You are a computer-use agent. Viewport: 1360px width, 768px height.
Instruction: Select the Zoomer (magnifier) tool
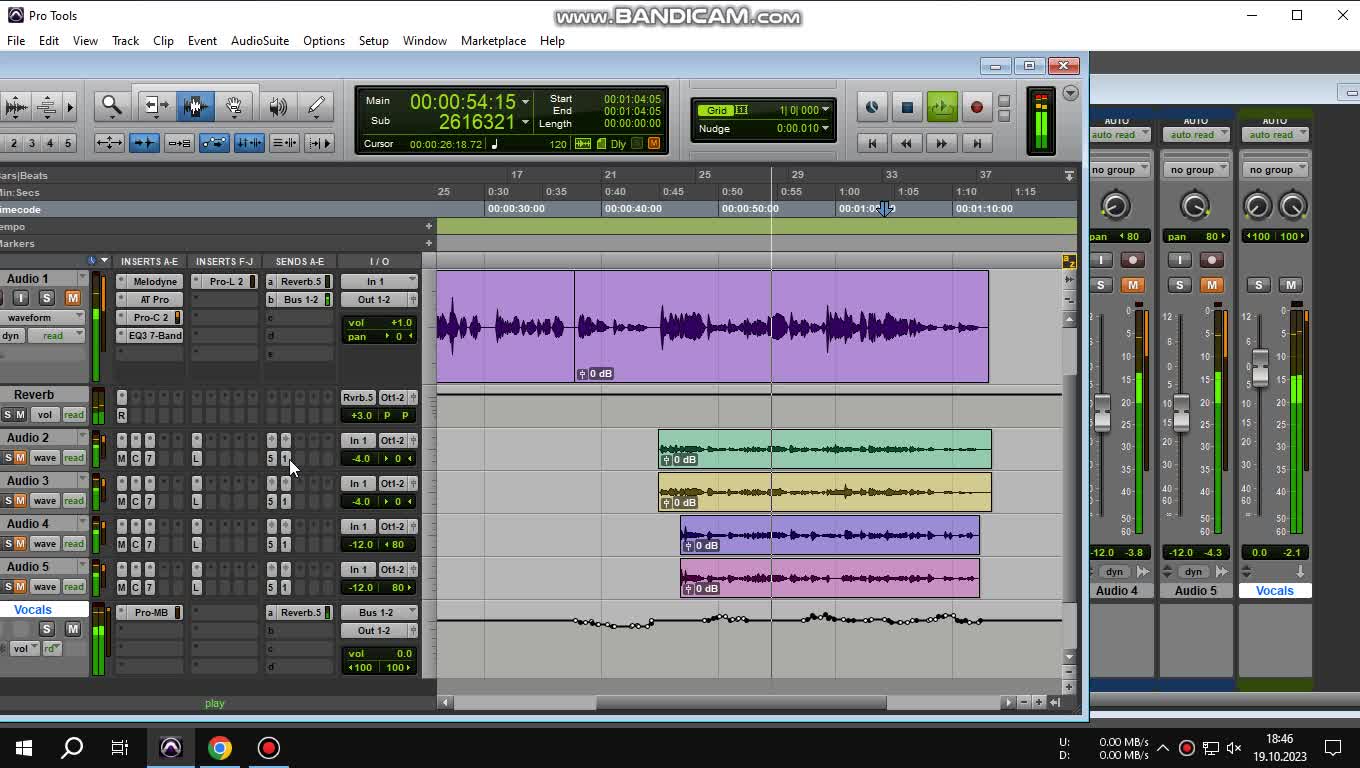coord(111,105)
